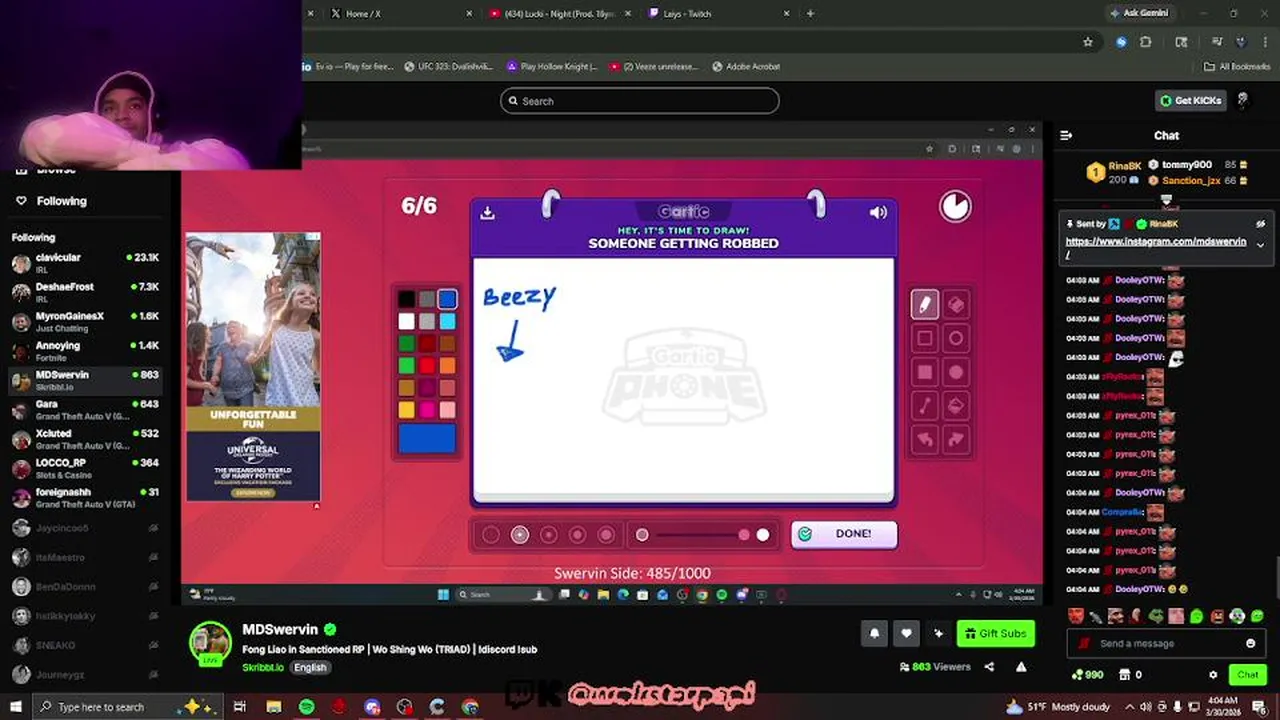Screen dimensions: 1280x720
Task: Redo the drawing stroke
Action: click(x=956, y=440)
